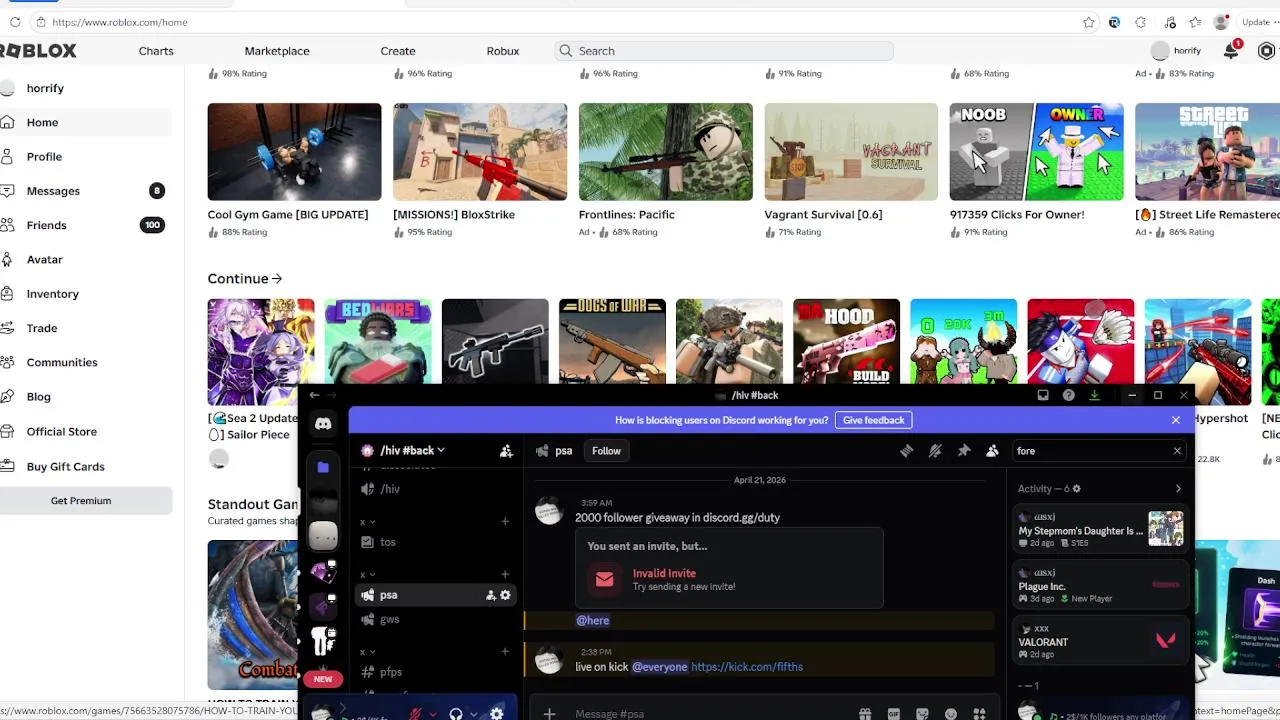Expand Continue section arrow on Roblox
This screenshot has width=1280, height=720.
[x=276, y=279]
